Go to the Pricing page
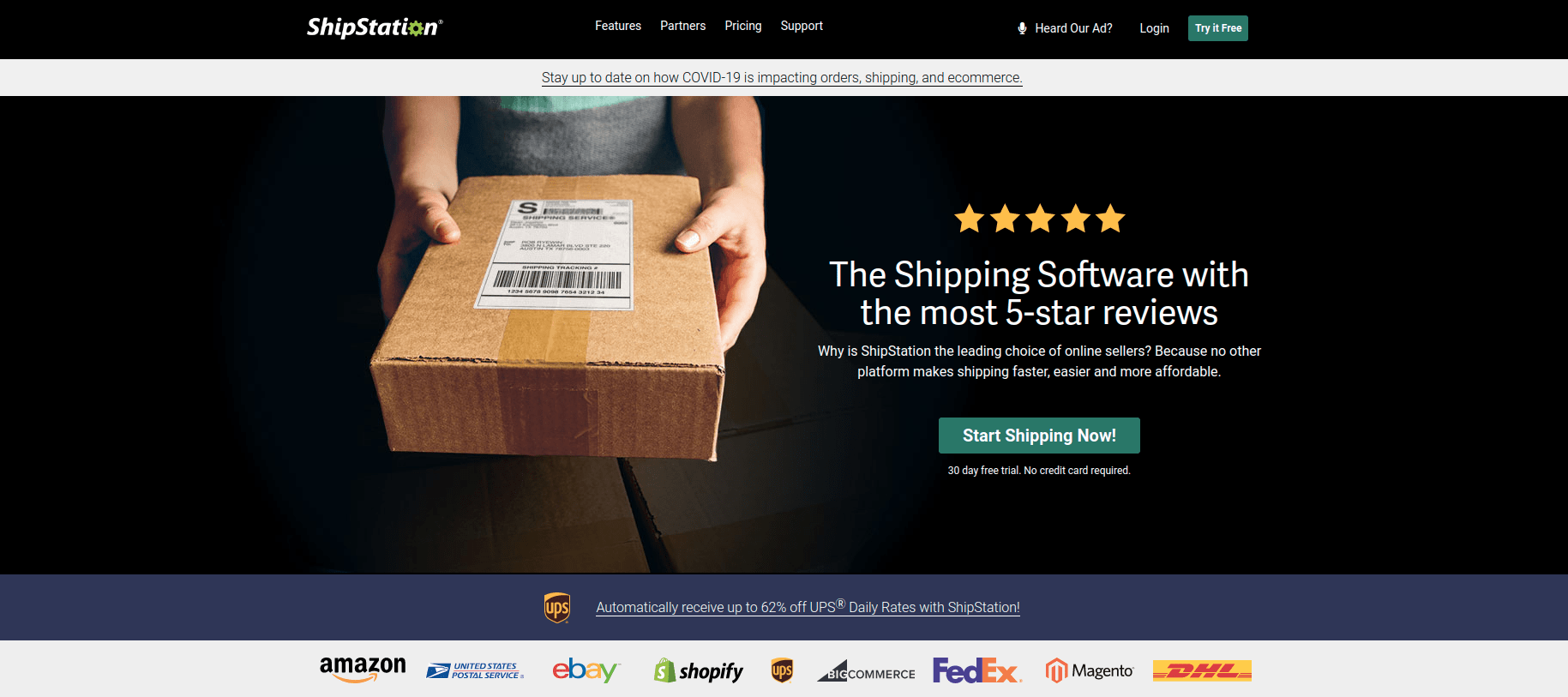 click(x=743, y=26)
